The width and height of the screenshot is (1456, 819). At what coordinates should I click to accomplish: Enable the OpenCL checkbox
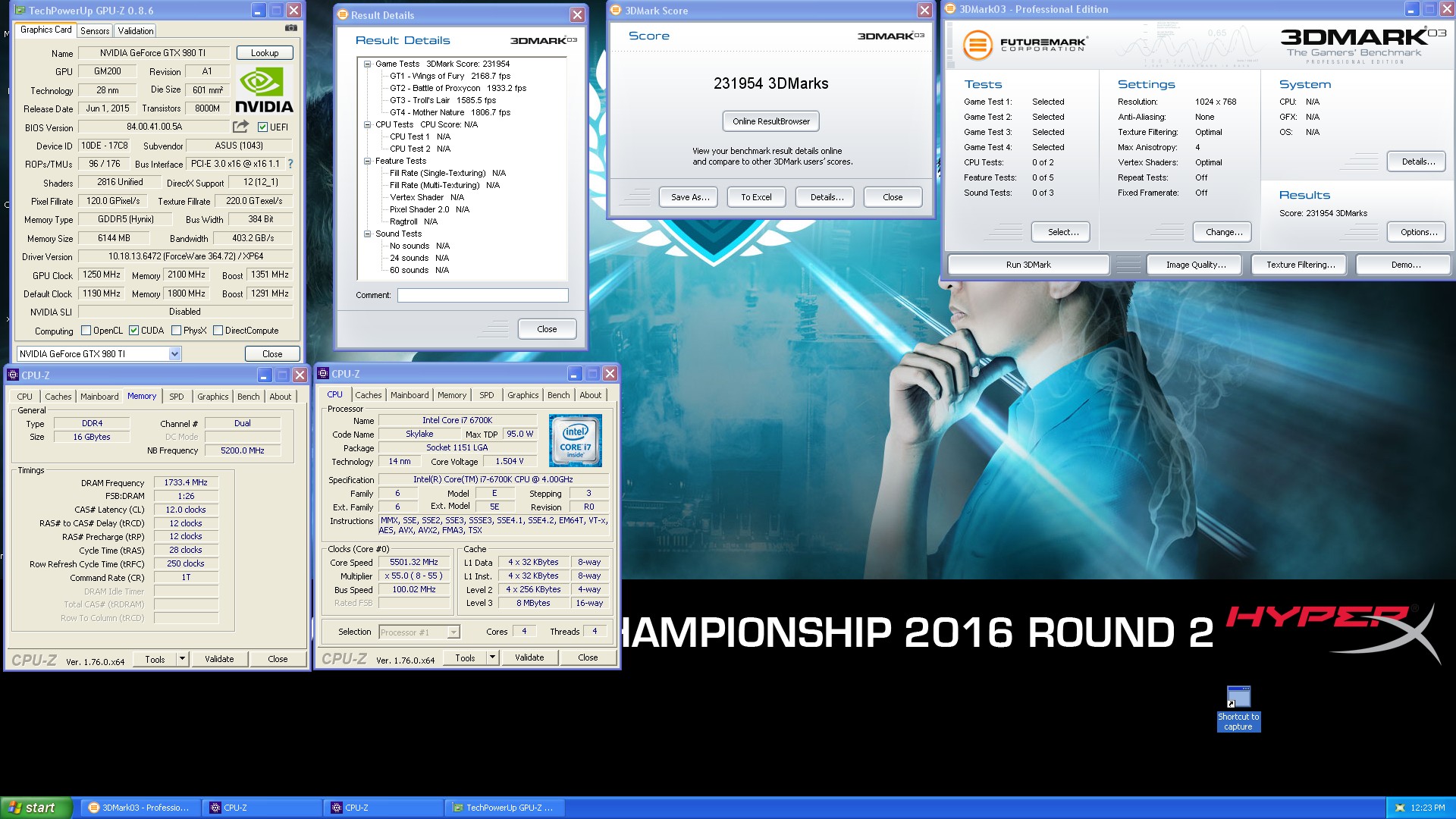[86, 331]
